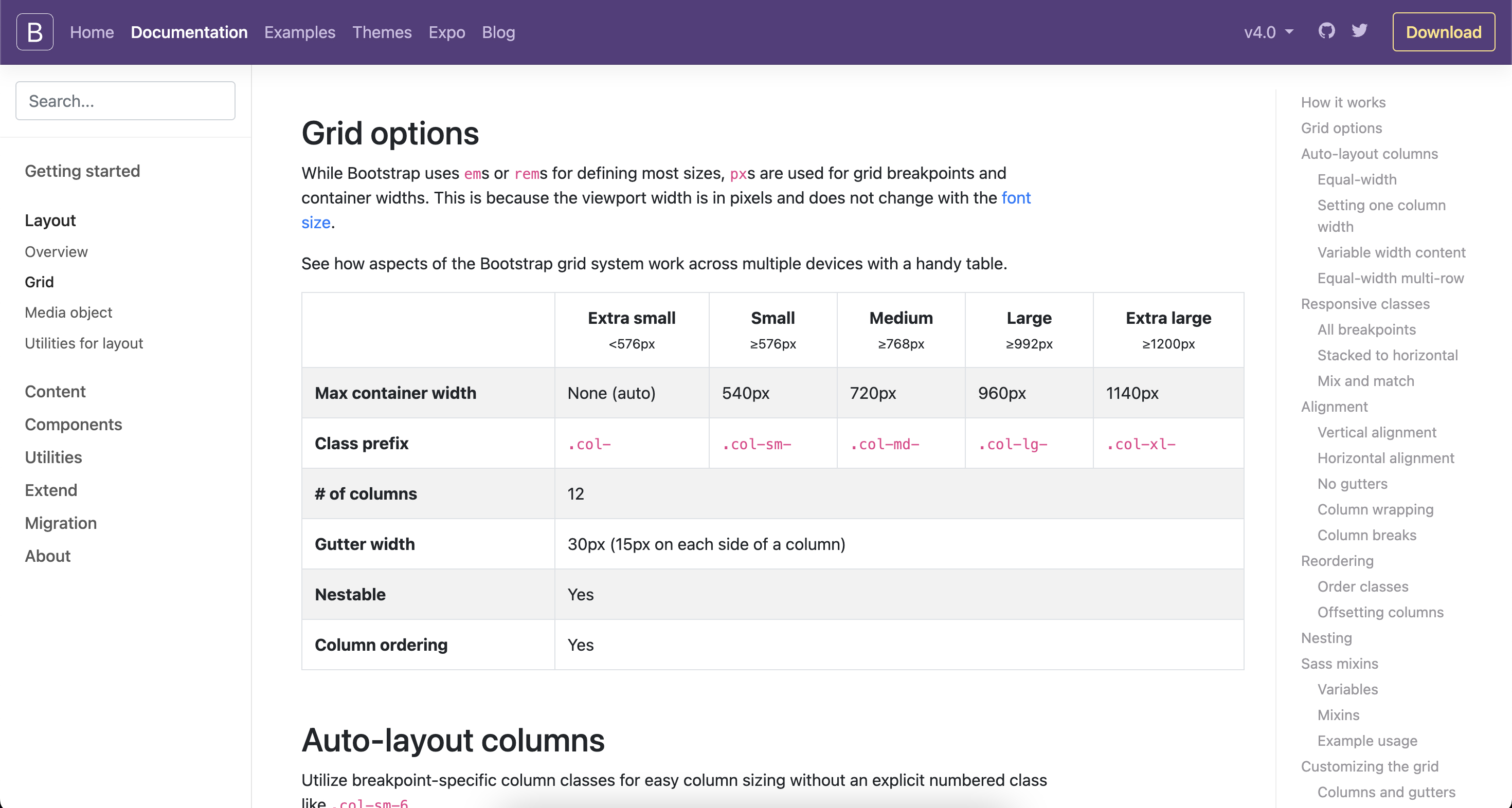Go to All breakpoints link
The height and width of the screenshot is (808, 1512).
click(x=1366, y=330)
